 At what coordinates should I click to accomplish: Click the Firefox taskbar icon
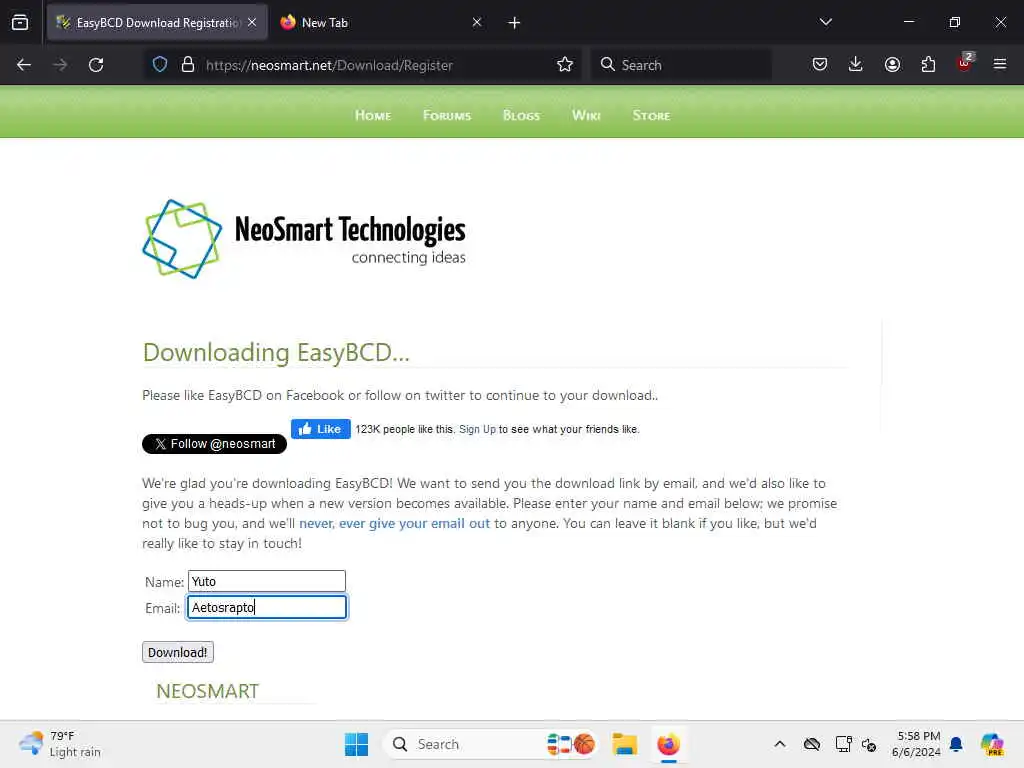pos(669,744)
